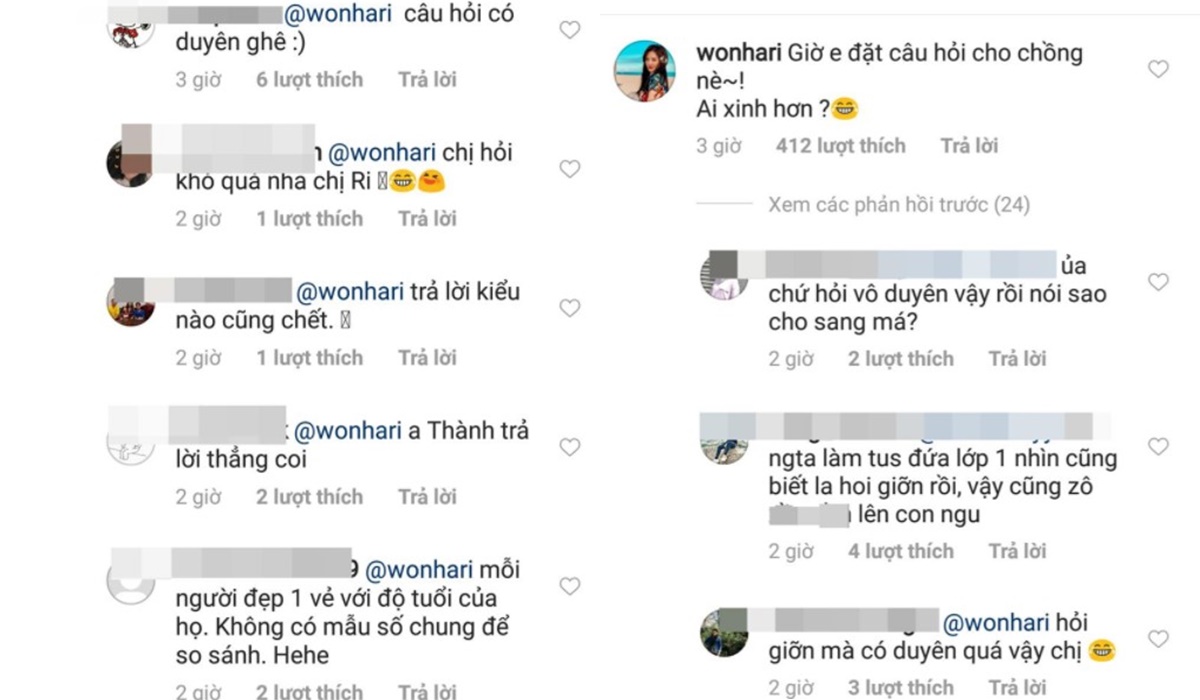Like the 'câu hỏi có duyên ghê' comment

point(569,30)
